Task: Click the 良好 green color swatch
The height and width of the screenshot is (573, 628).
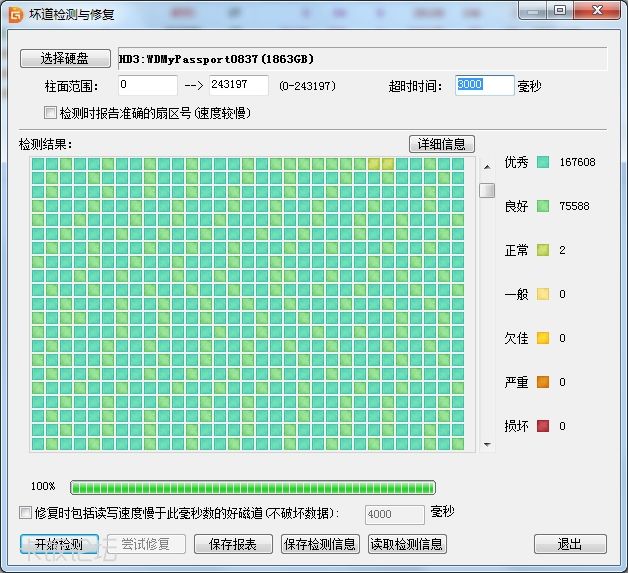Action: [543, 206]
